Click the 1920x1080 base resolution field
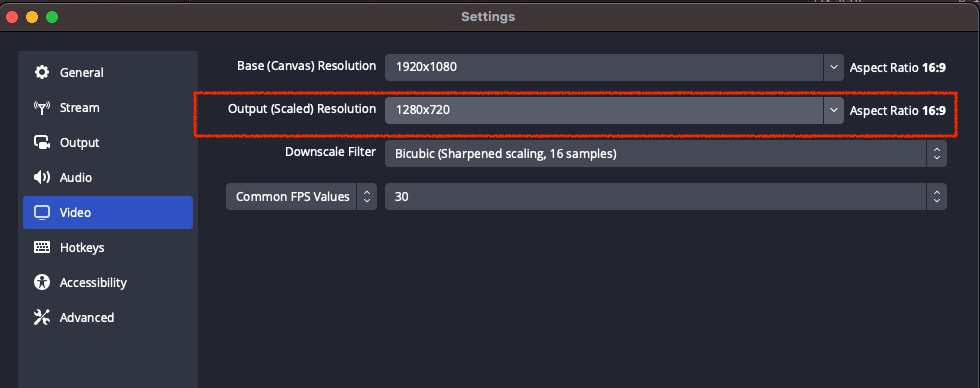The image size is (980, 388). 604,67
